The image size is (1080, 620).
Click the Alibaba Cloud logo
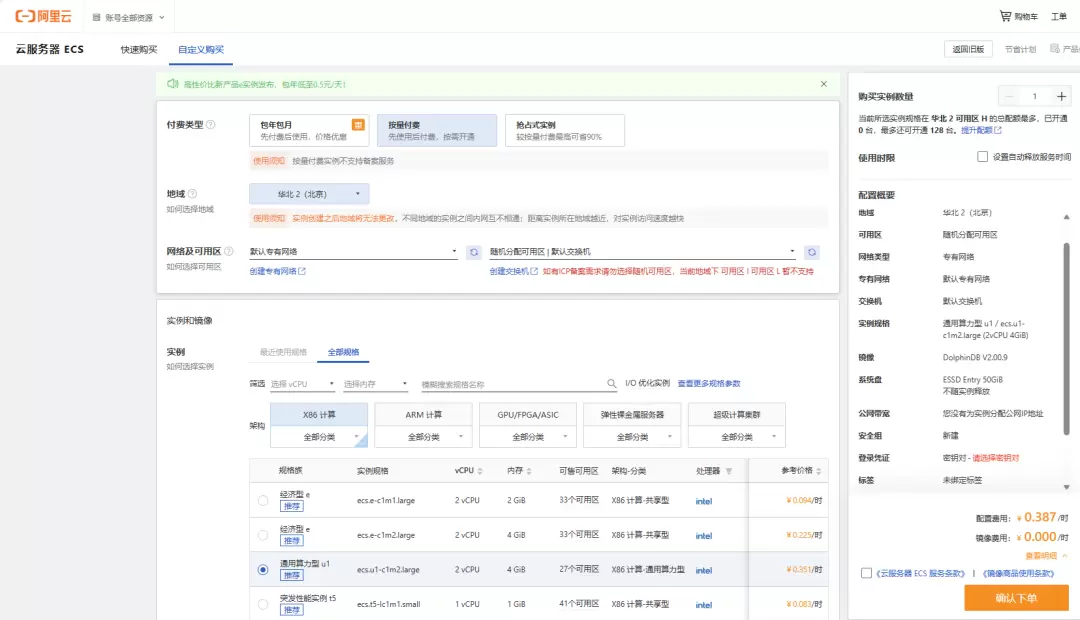(x=44, y=17)
